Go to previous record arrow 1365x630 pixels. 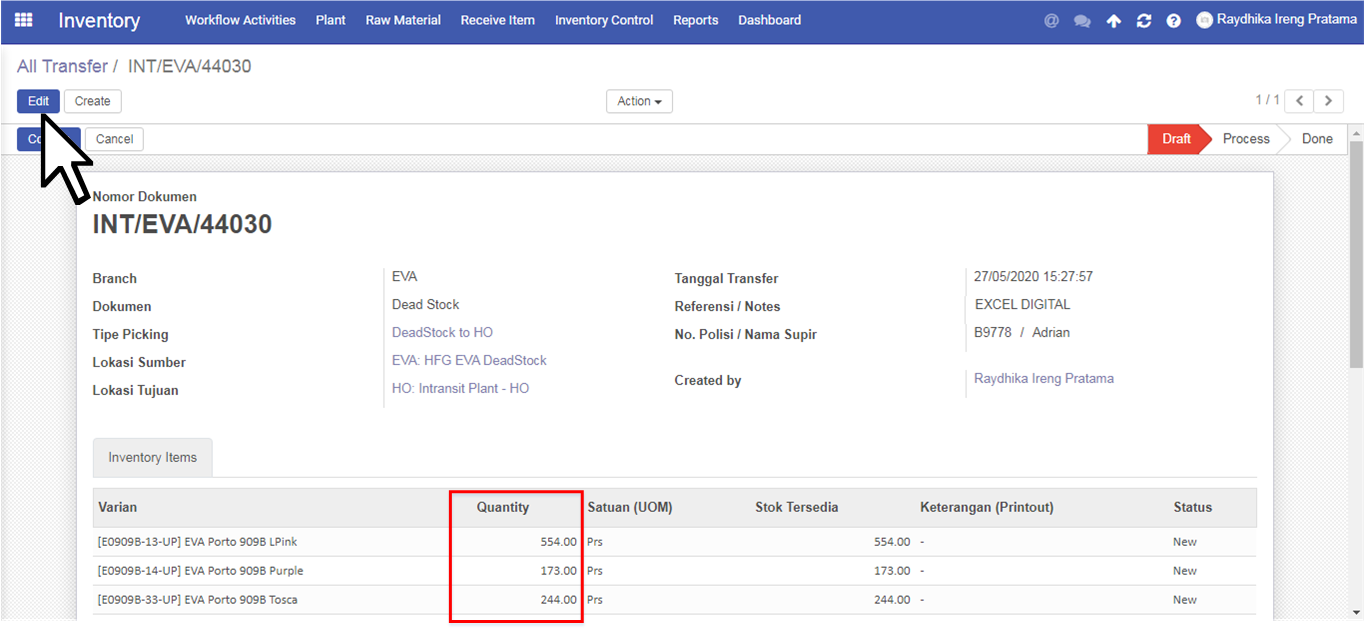(1299, 101)
